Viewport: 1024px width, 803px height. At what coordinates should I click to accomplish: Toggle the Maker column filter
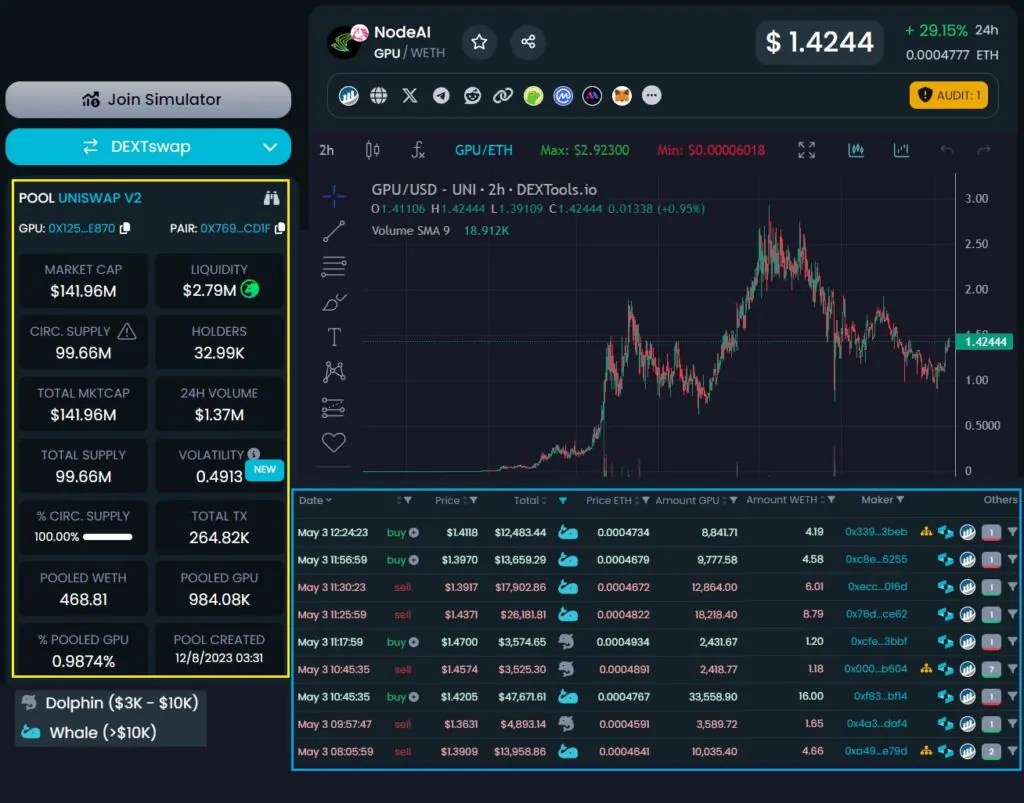tap(901, 499)
